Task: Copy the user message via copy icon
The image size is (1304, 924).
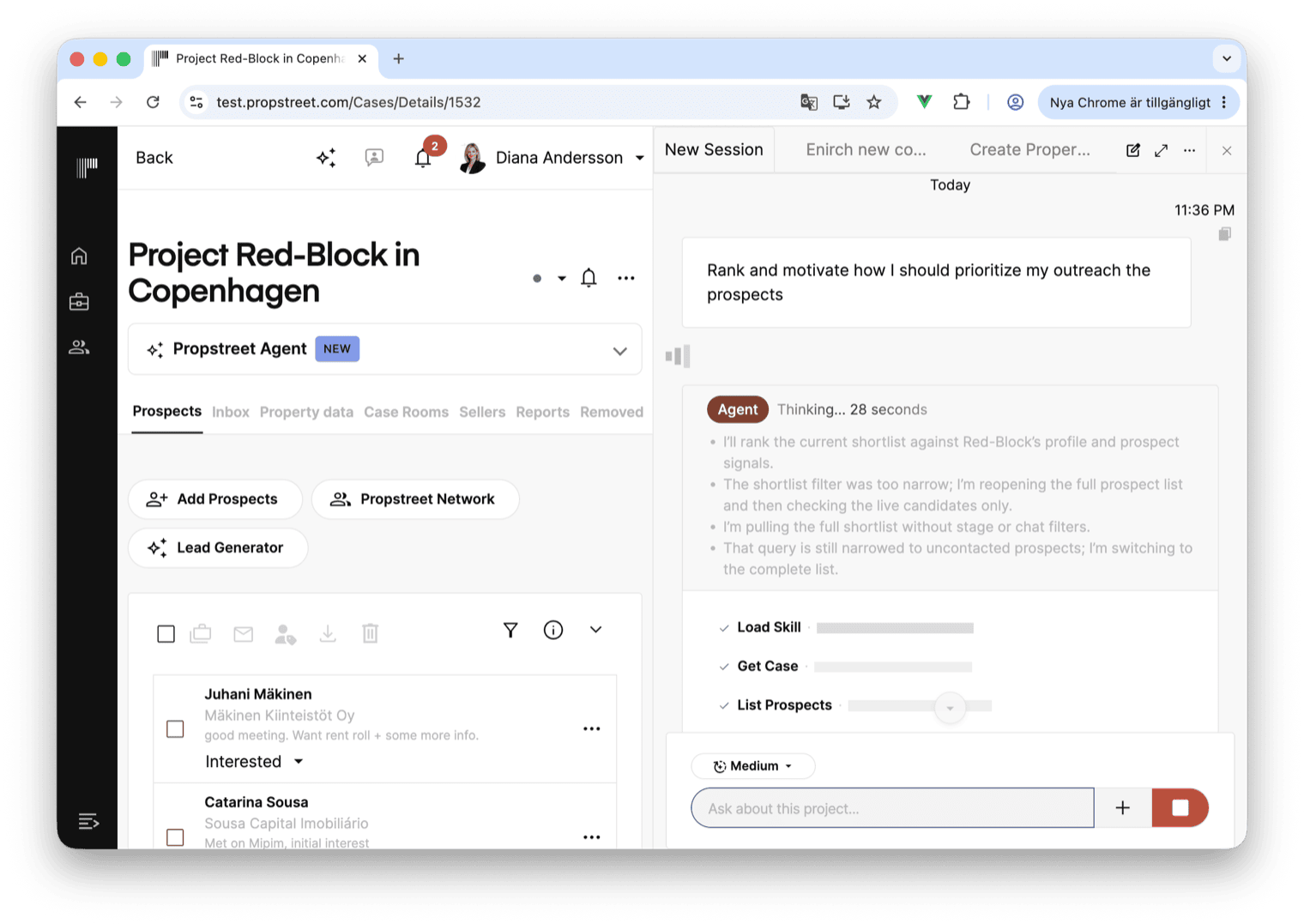Action: [1225, 233]
